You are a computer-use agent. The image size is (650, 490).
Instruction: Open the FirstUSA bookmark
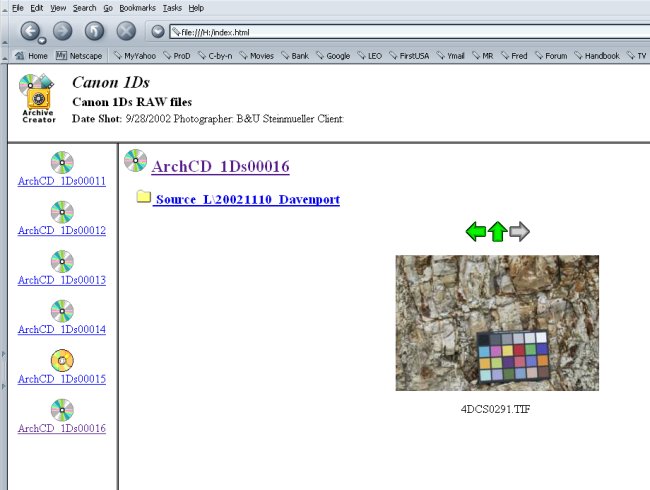coord(409,56)
